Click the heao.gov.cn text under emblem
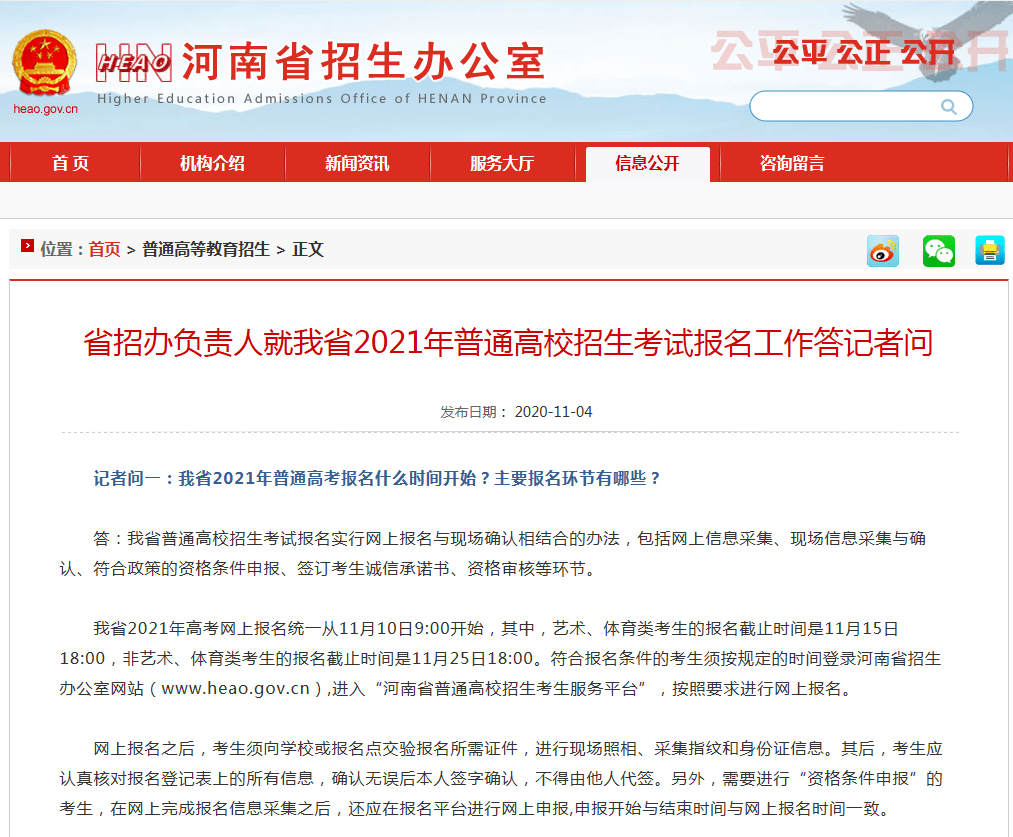The width and height of the screenshot is (1013, 837). coord(45,108)
